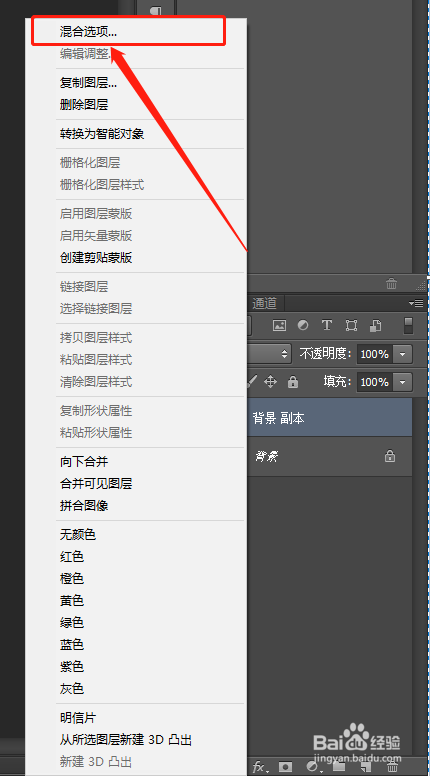Delete layer trash icon beside new-layer icon
The height and width of the screenshot is (776, 430).
pyautogui.click(x=392, y=767)
